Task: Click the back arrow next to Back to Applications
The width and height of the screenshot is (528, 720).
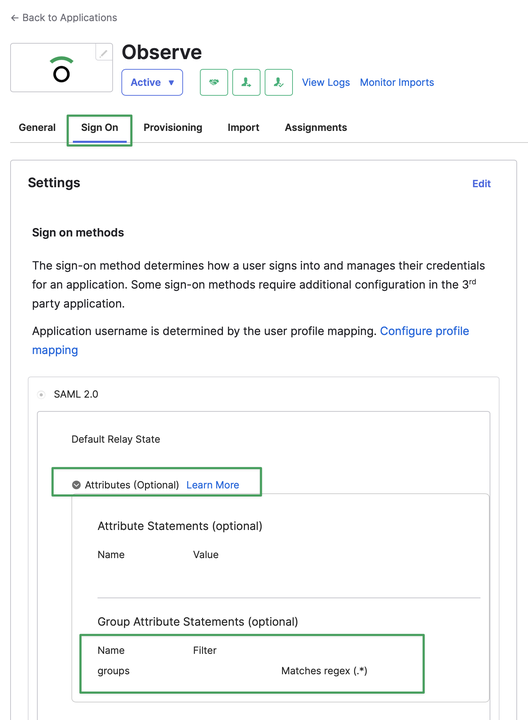Action: tap(15, 18)
